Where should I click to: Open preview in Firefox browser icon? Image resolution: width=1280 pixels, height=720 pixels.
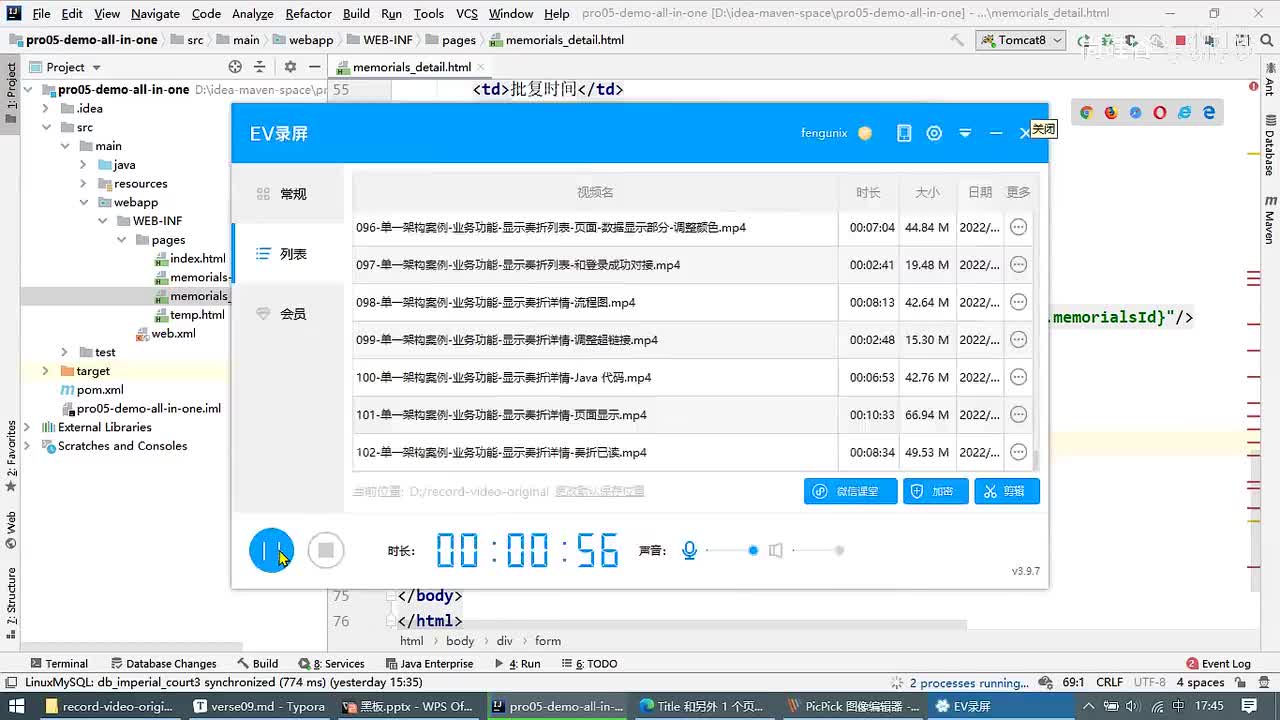coord(1111,113)
